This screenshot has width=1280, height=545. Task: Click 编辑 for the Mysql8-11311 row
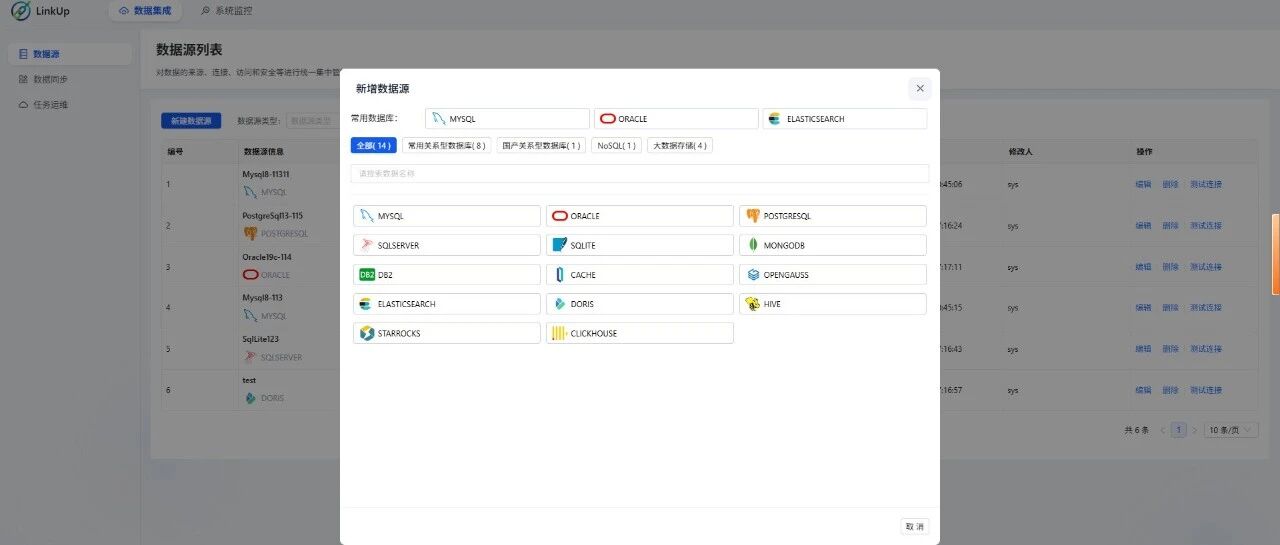(x=1143, y=184)
